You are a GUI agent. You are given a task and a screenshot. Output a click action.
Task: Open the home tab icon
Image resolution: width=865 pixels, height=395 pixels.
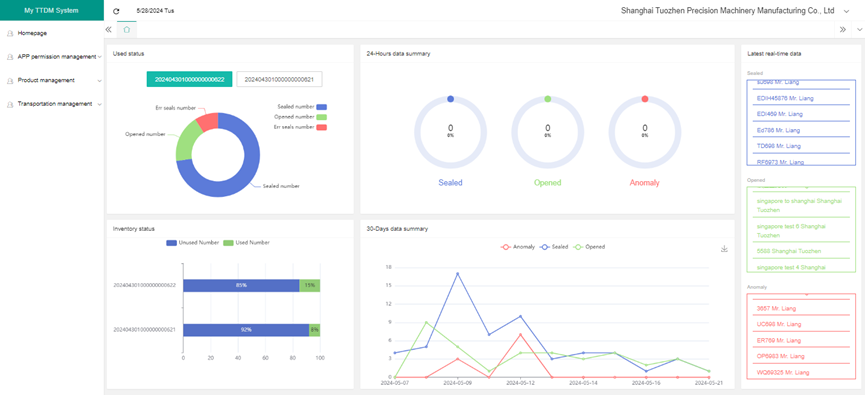point(127,30)
